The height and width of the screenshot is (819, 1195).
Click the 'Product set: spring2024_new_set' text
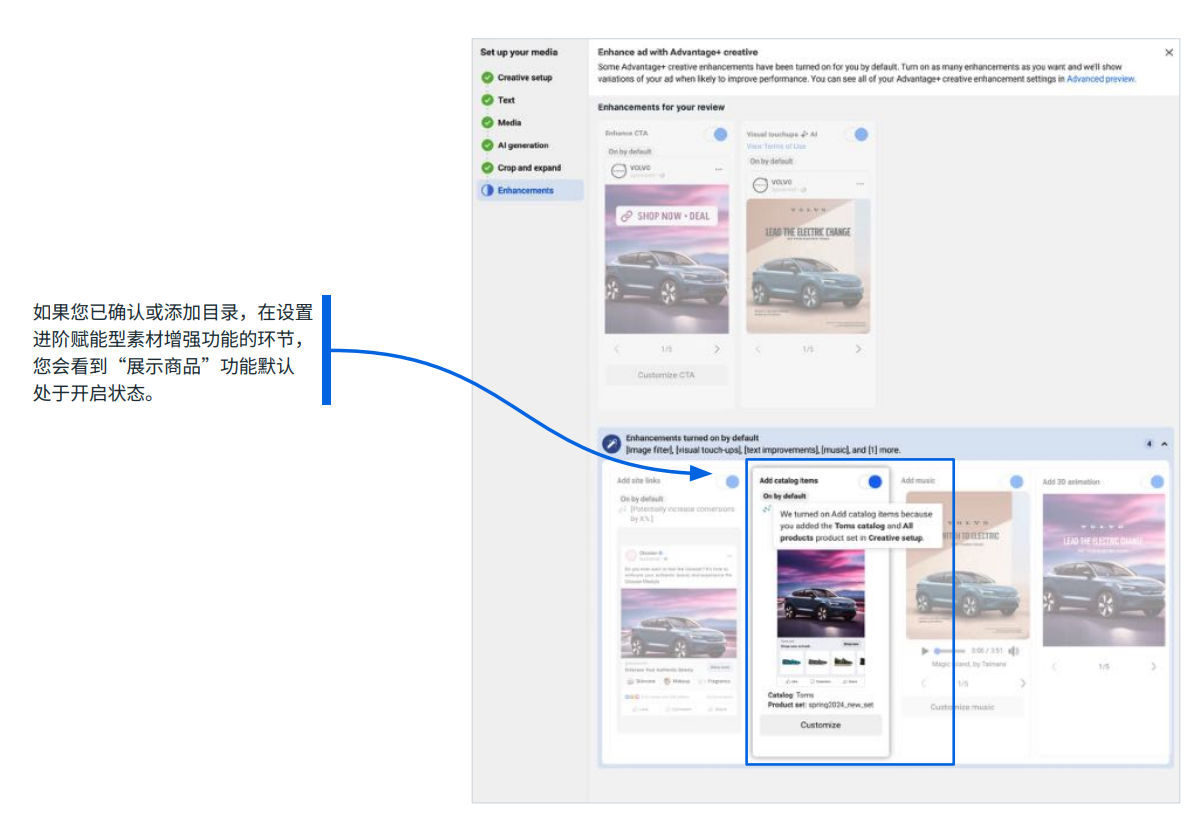tap(820, 705)
